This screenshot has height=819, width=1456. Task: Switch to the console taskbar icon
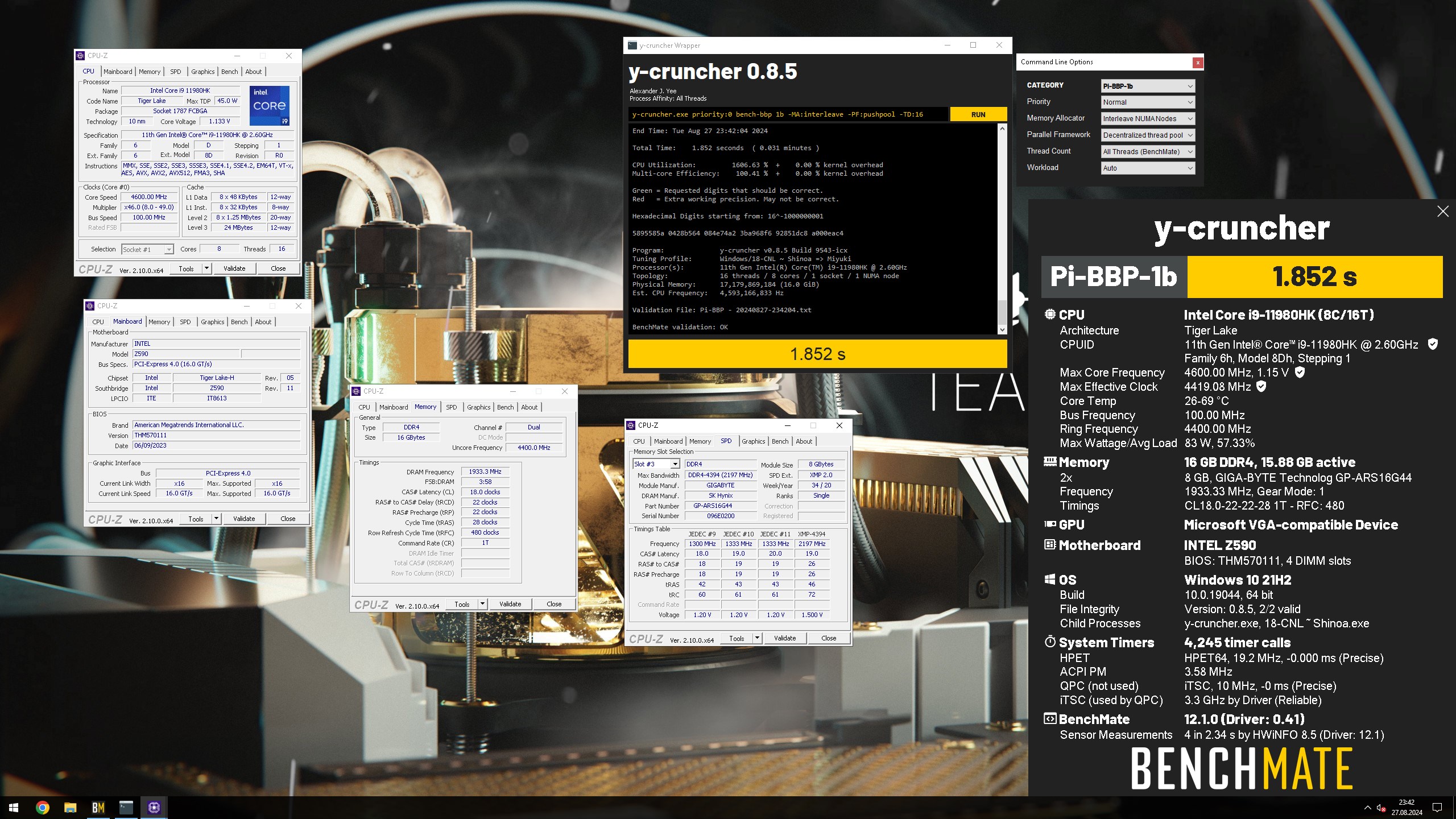tap(126, 807)
